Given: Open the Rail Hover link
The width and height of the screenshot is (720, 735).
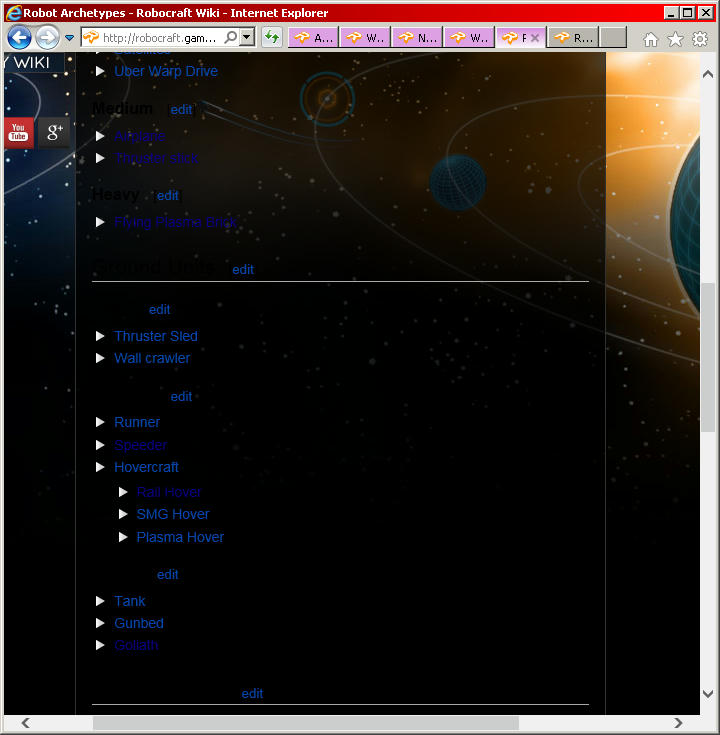Looking at the screenshot, I should [x=169, y=492].
